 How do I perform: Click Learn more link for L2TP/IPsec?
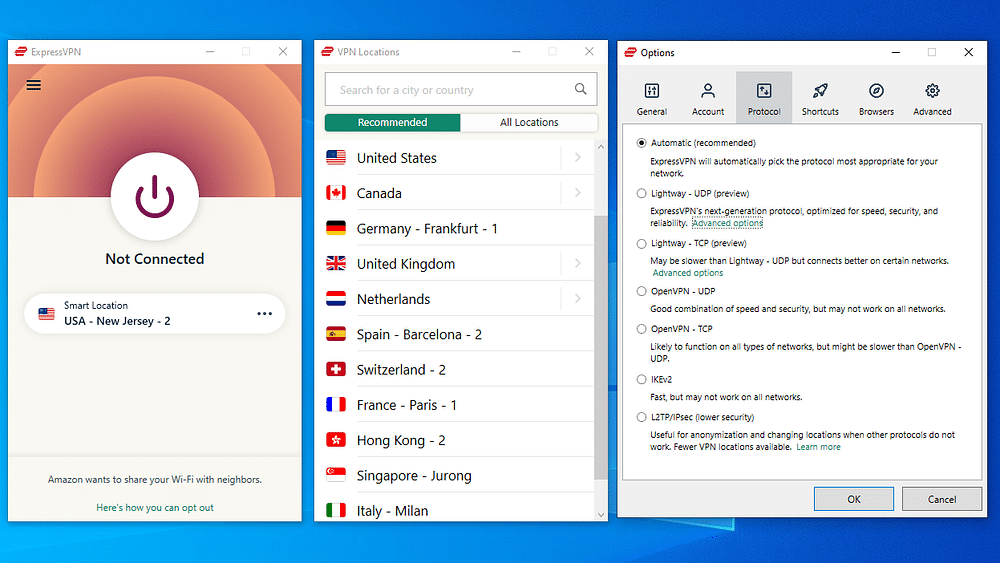818,447
